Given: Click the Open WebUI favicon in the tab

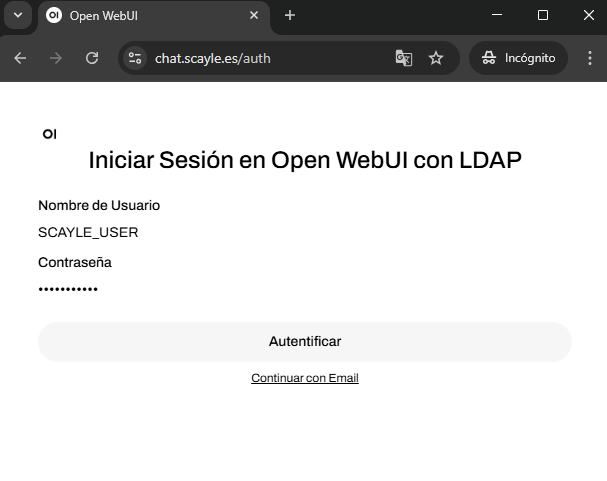Looking at the screenshot, I should 54,15.
